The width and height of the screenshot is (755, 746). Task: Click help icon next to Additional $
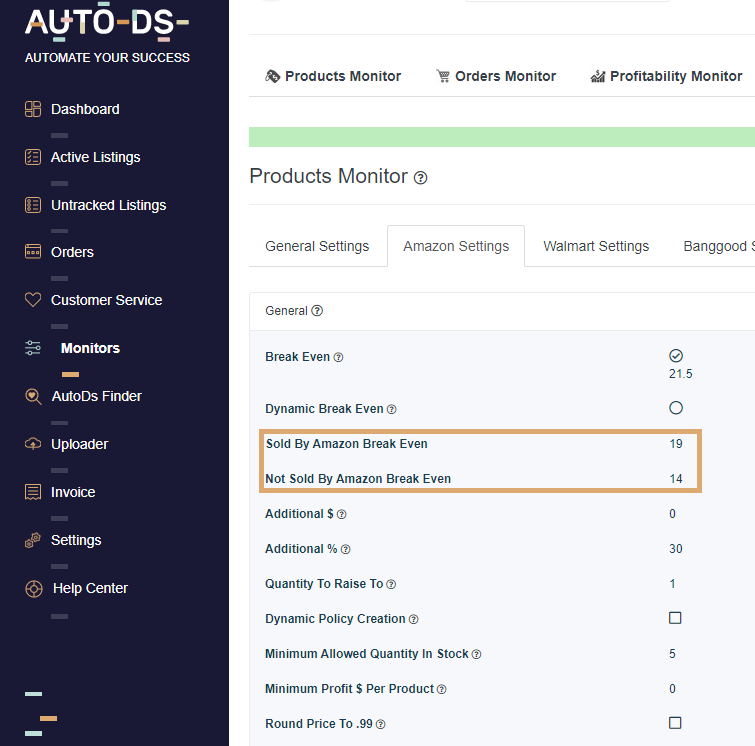tap(341, 514)
